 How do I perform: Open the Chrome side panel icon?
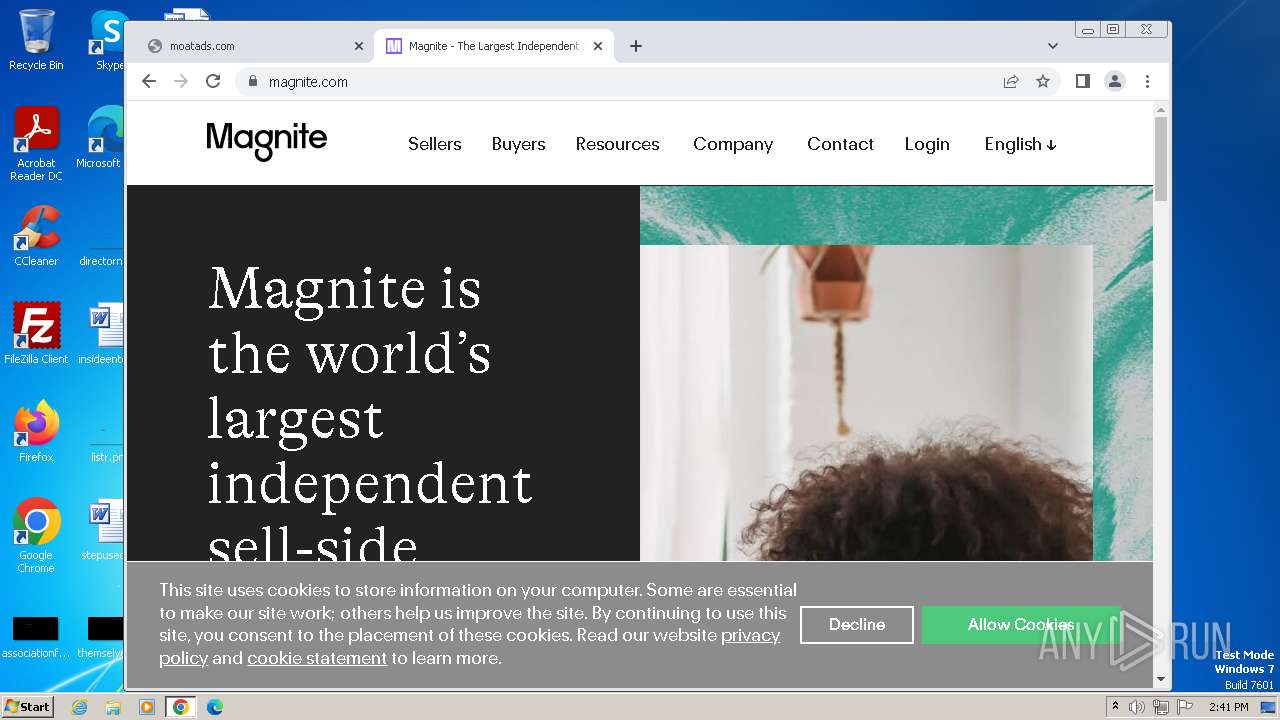(1083, 81)
